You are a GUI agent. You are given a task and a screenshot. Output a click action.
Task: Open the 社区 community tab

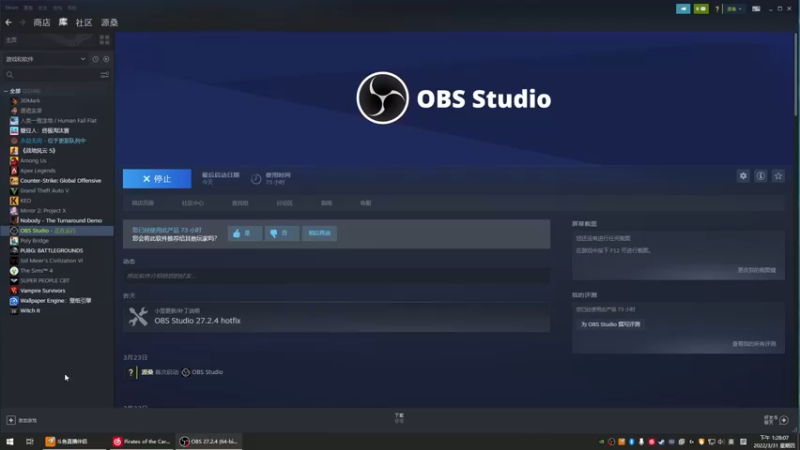click(x=84, y=22)
